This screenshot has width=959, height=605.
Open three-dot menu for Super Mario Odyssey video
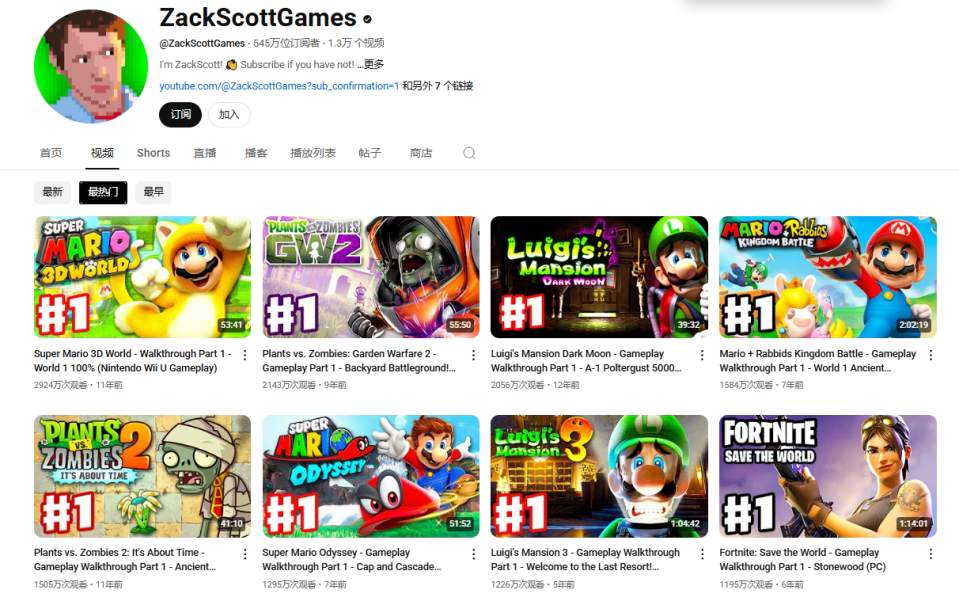(x=473, y=554)
